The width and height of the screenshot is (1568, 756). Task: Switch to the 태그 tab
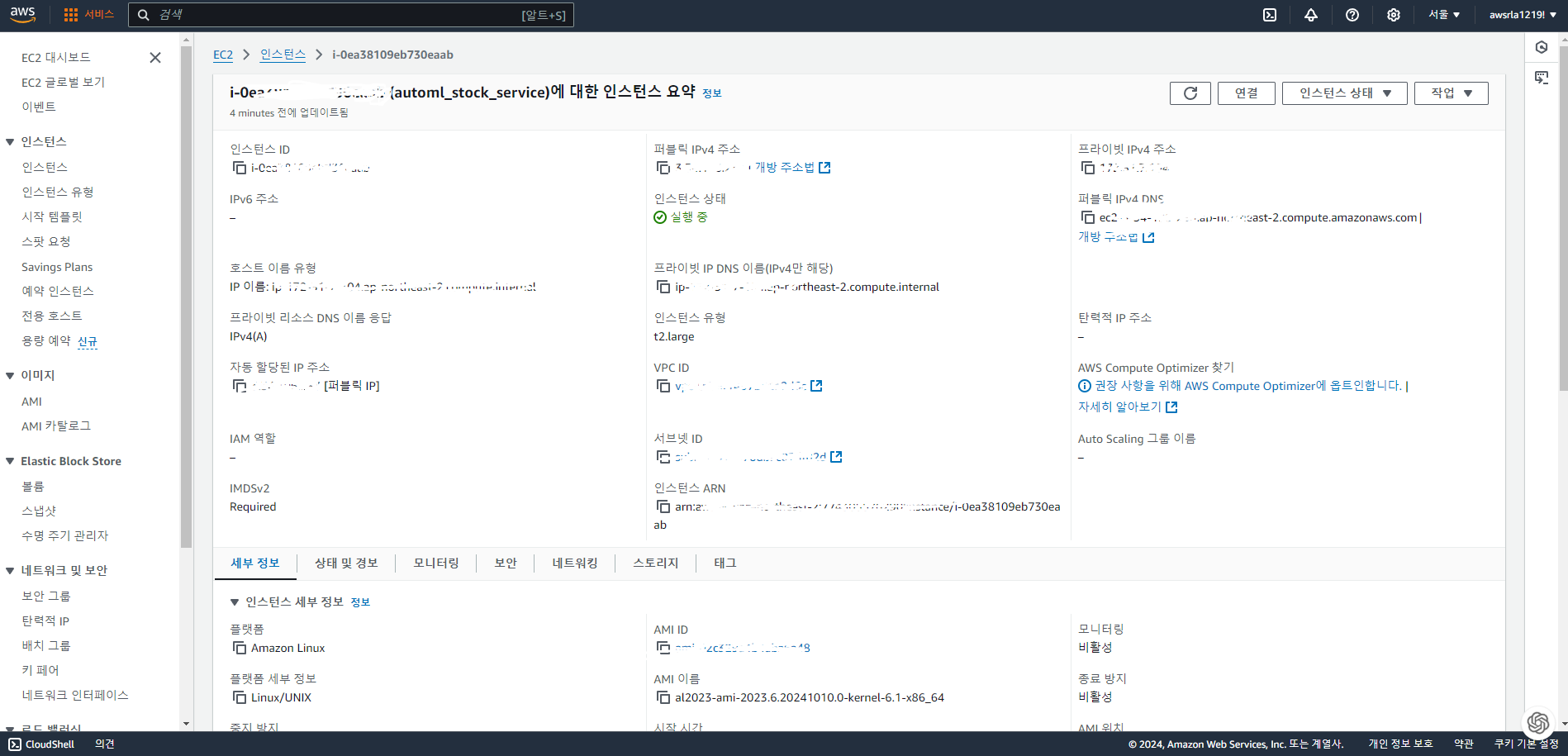[x=725, y=563]
